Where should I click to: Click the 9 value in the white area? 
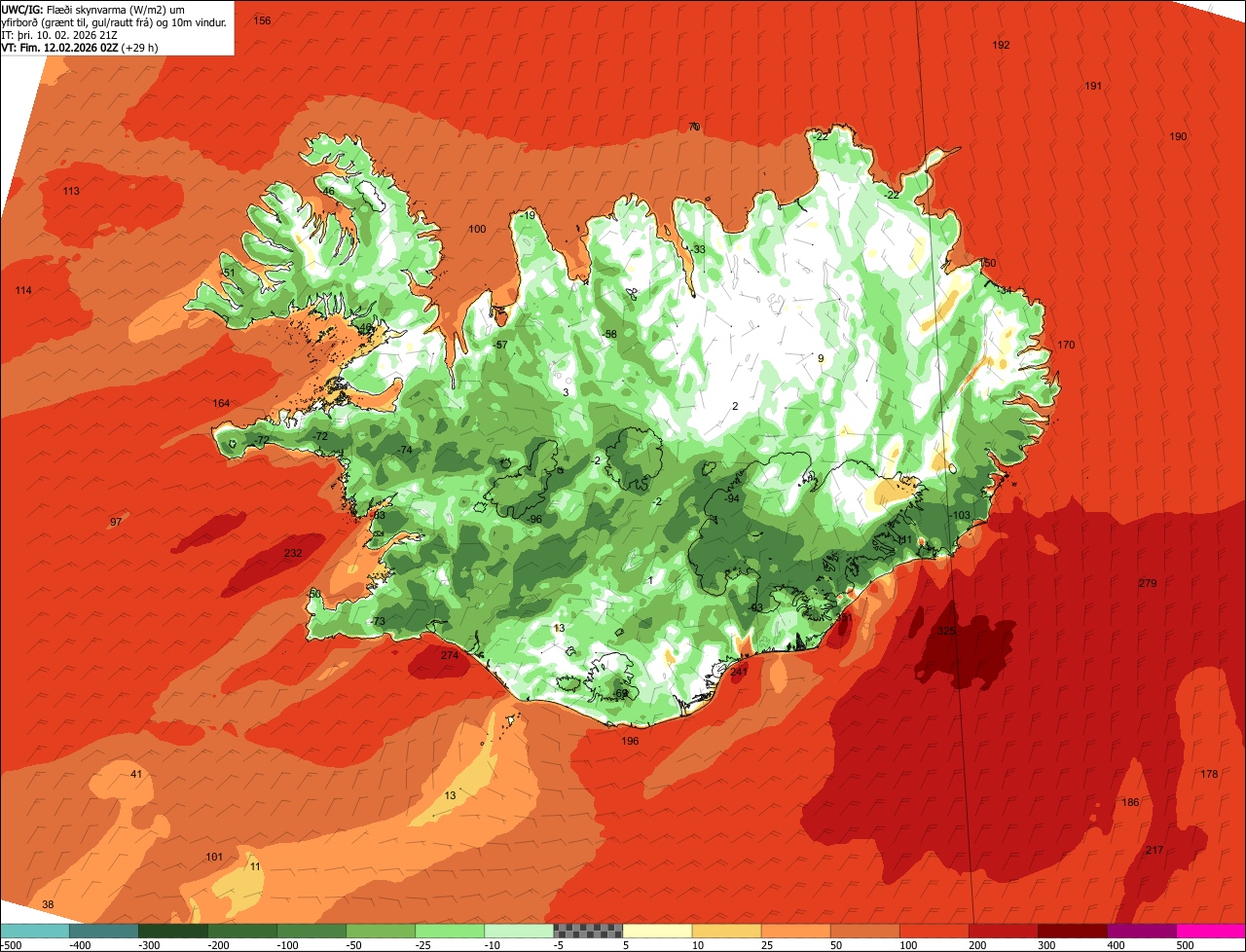(x=821, y=358)
